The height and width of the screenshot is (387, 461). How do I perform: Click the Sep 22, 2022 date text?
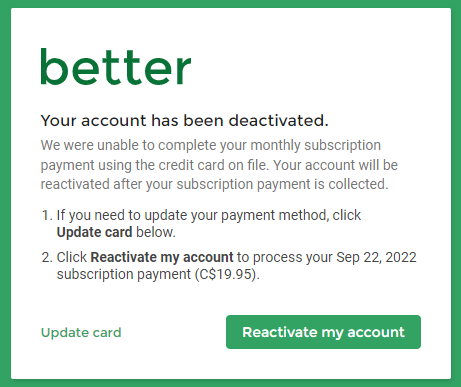coord(376,257)
